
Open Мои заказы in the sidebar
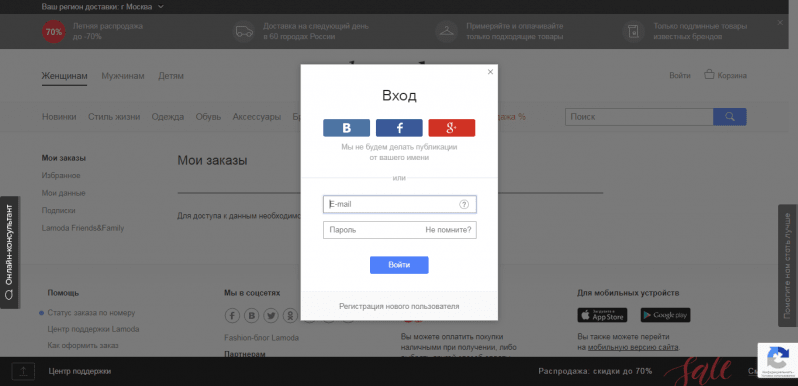64,158
